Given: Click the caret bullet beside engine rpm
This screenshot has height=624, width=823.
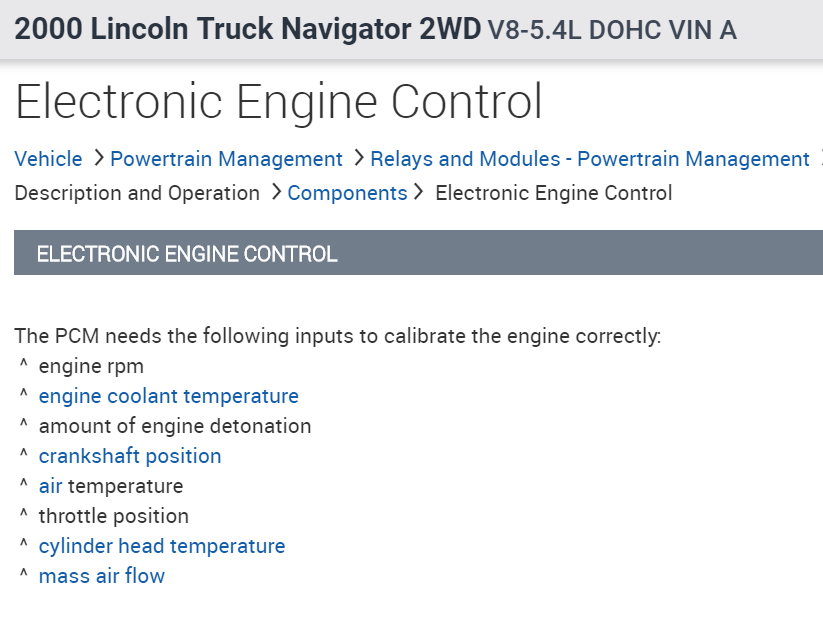Looking at the screenshot, I should [23, 366].
